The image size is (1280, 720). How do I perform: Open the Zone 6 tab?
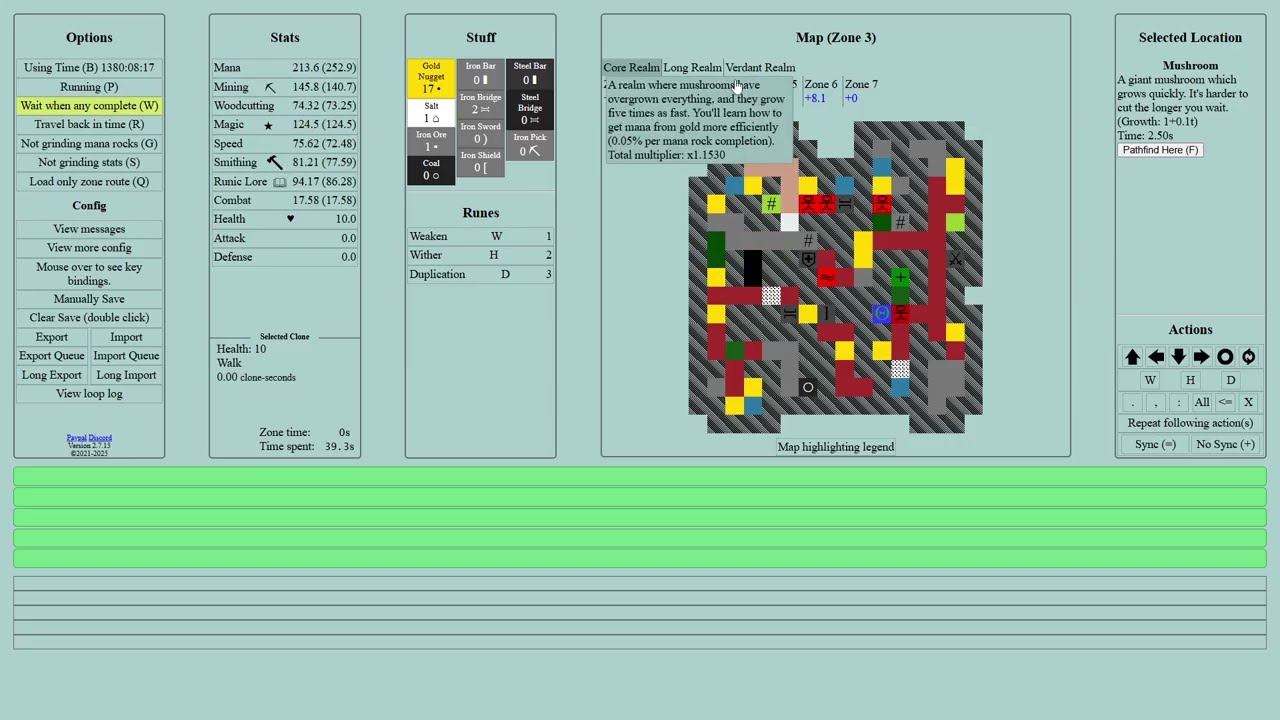(x=821, y=91)
